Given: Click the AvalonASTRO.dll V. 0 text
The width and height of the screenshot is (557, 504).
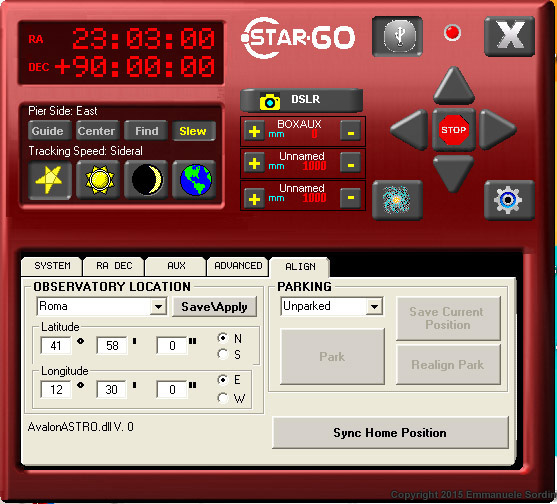Looking at the screenshot, I should (81, 427).
